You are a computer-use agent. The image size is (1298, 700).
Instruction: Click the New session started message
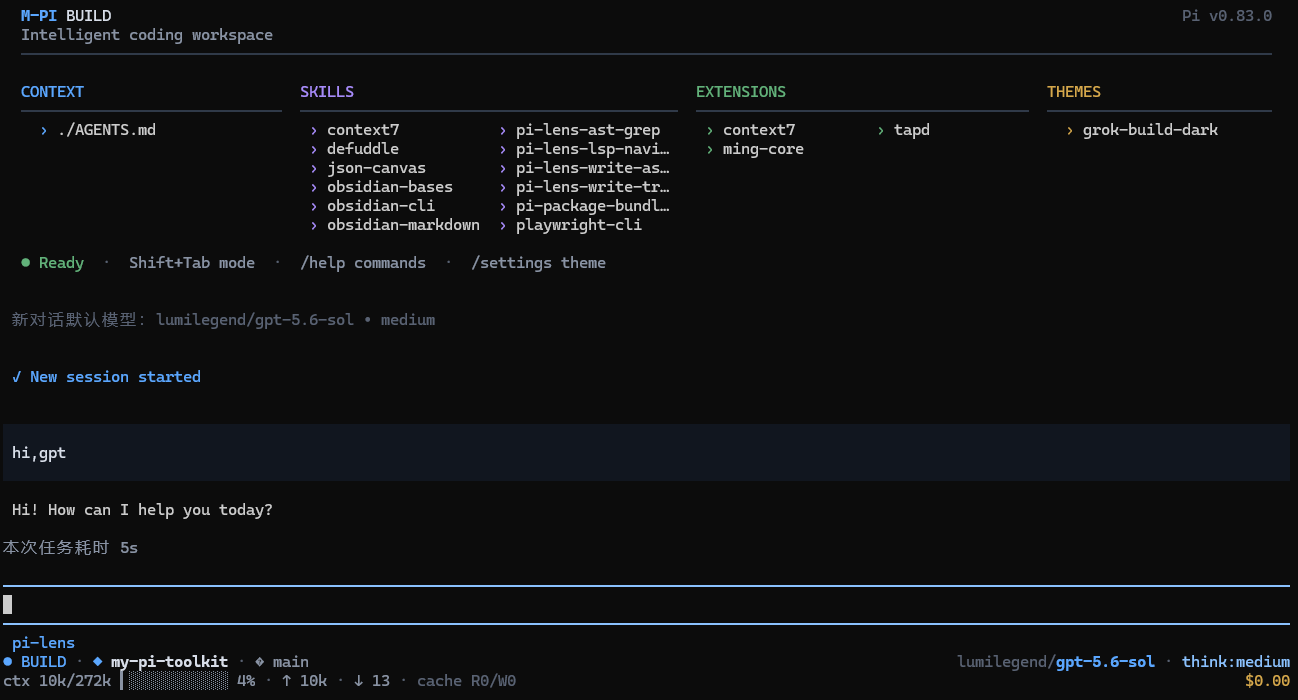click(x=106, y=377)
